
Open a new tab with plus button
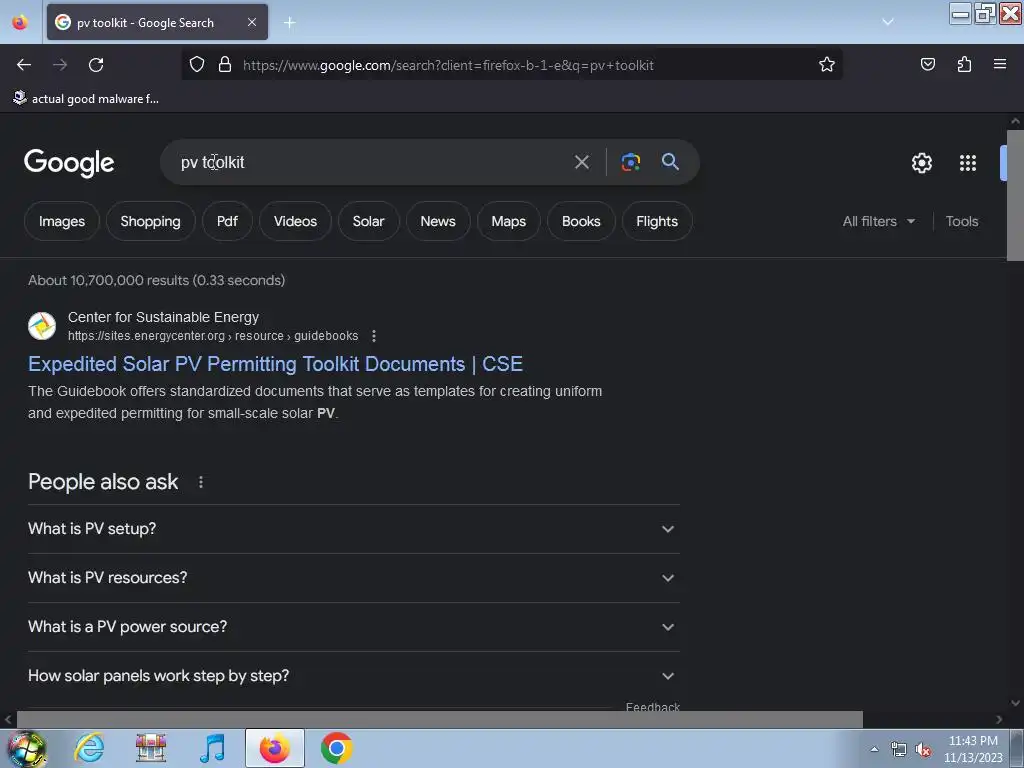point(289,23)
